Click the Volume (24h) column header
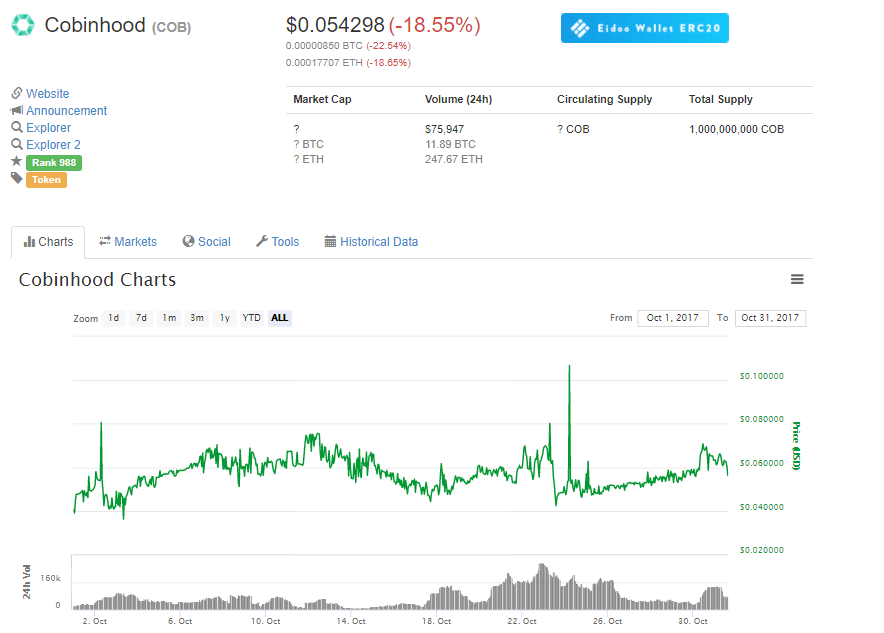 click(x=458, y=99)
